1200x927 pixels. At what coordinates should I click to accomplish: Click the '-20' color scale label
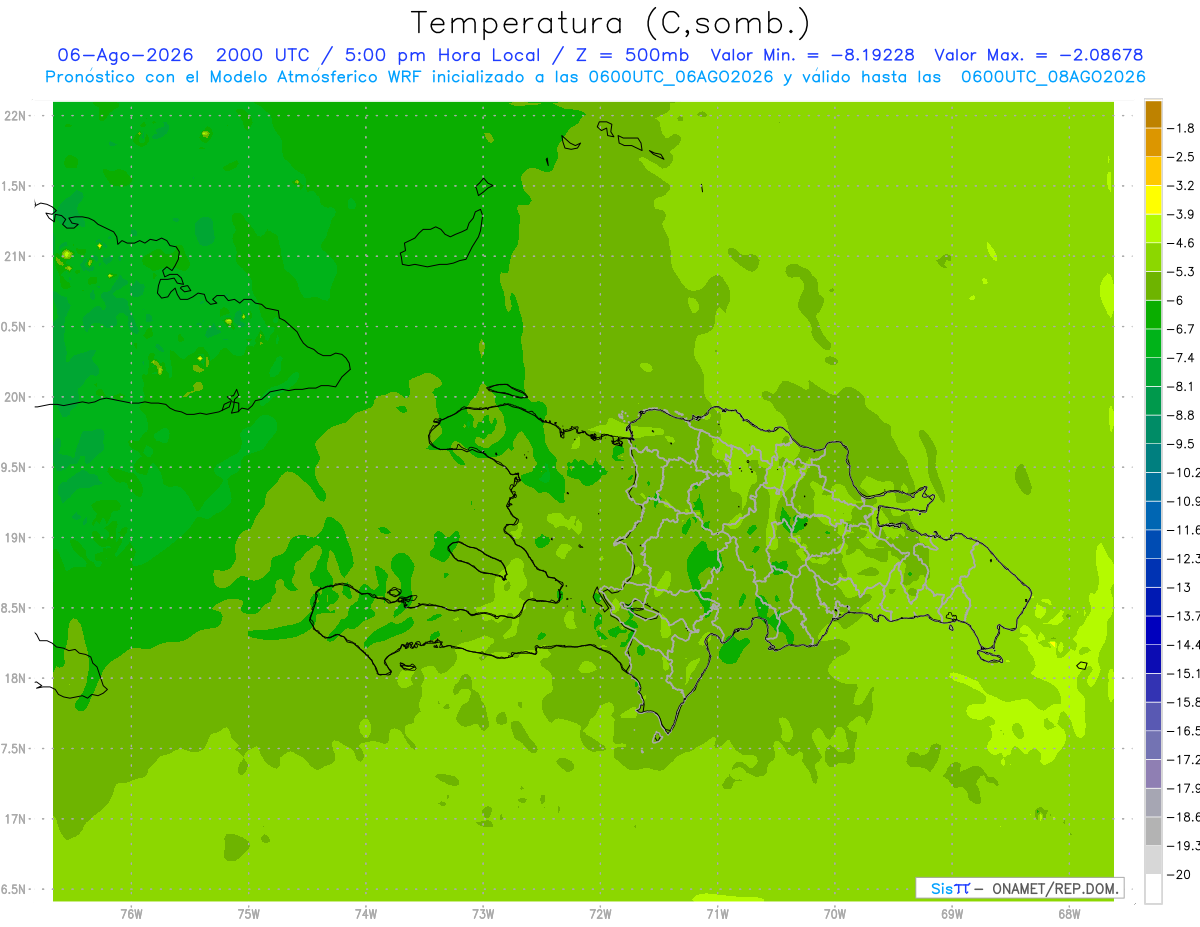(x=1179, y=875)
